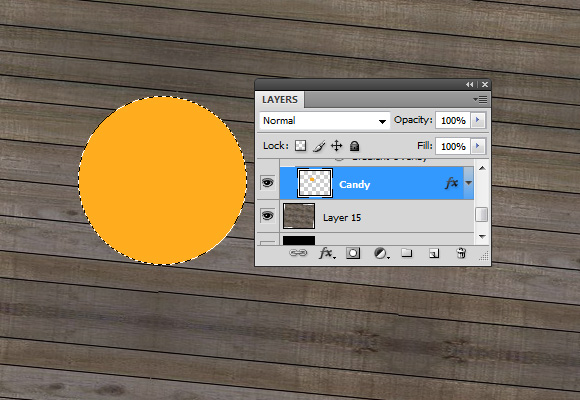Select the black layer thumbnail
The height and width of the screenshot is (400, 580).
click(x=299, y=241)
